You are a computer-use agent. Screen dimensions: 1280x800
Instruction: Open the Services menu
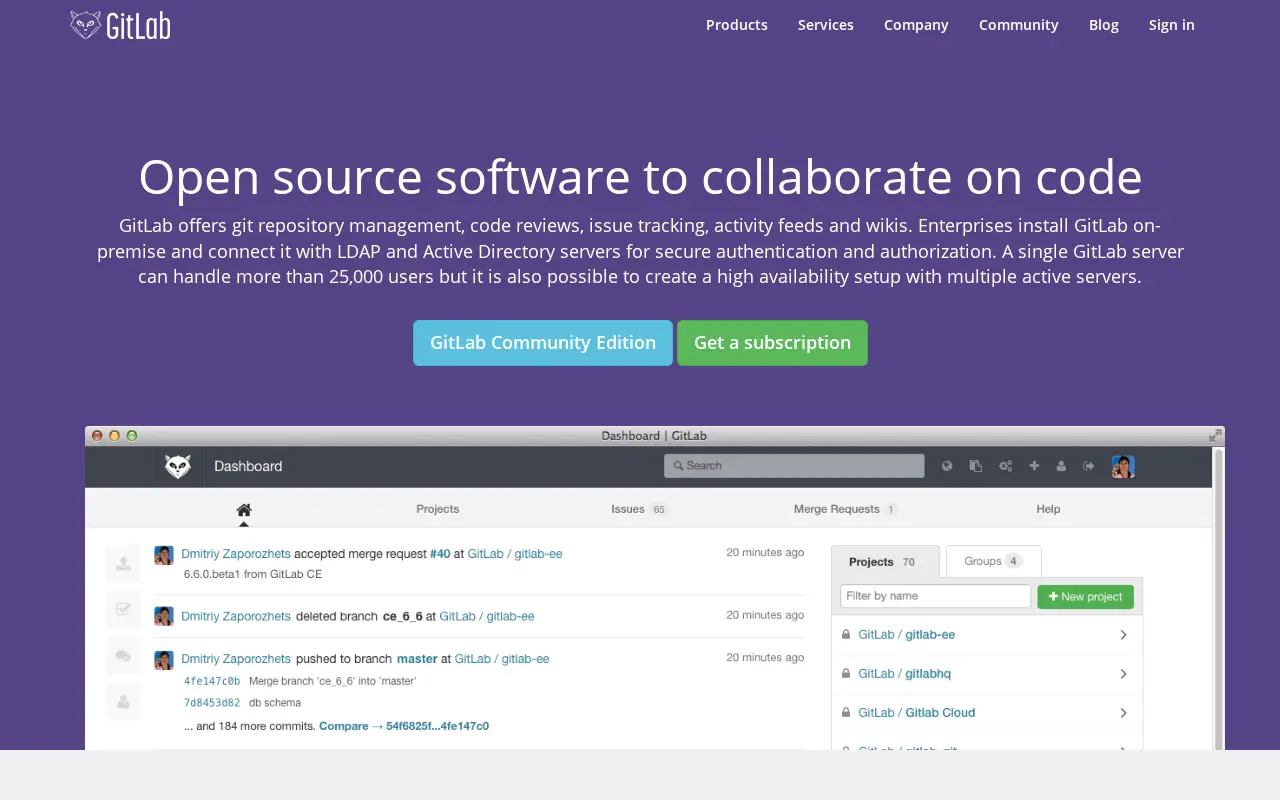826,25
